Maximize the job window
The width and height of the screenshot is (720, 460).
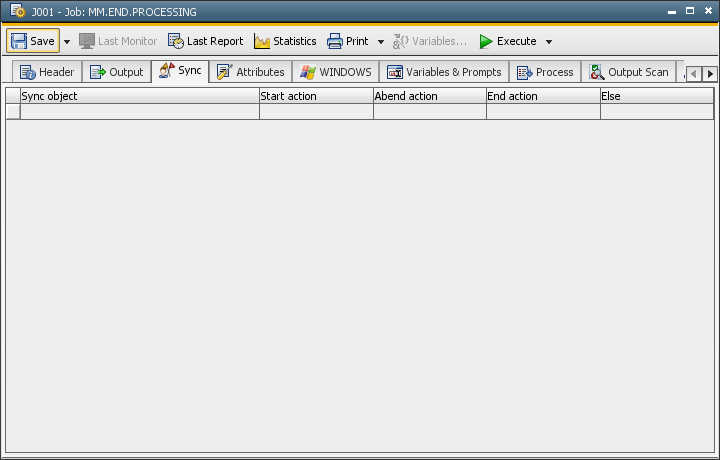[690, 11]
